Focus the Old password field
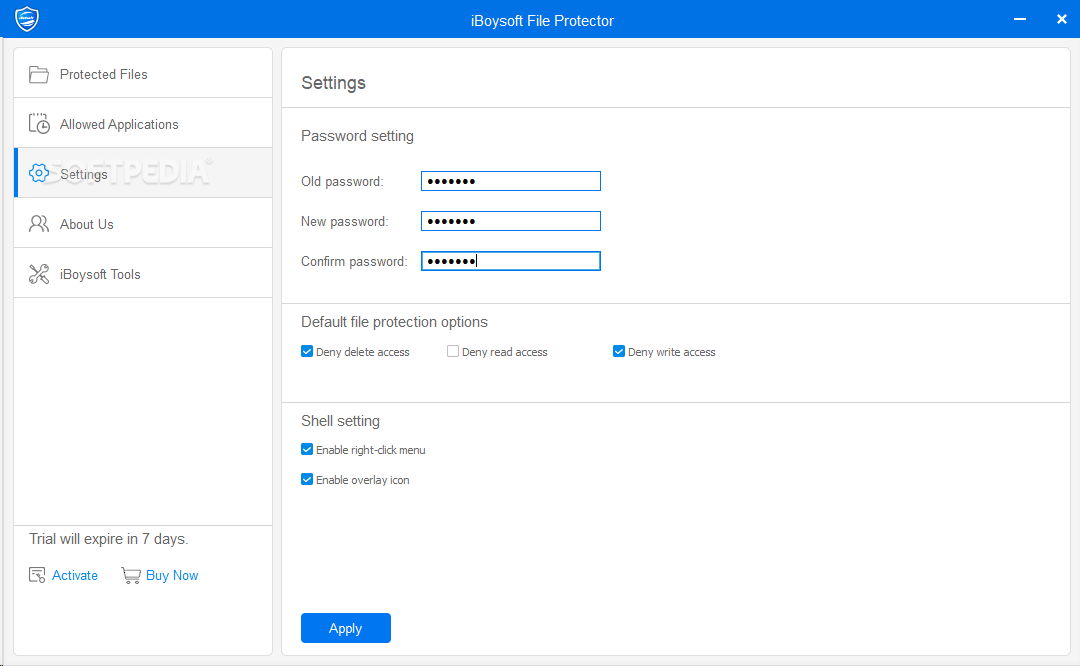The height and width of the screenshot is (666, 1080). [x=510, y=181]
